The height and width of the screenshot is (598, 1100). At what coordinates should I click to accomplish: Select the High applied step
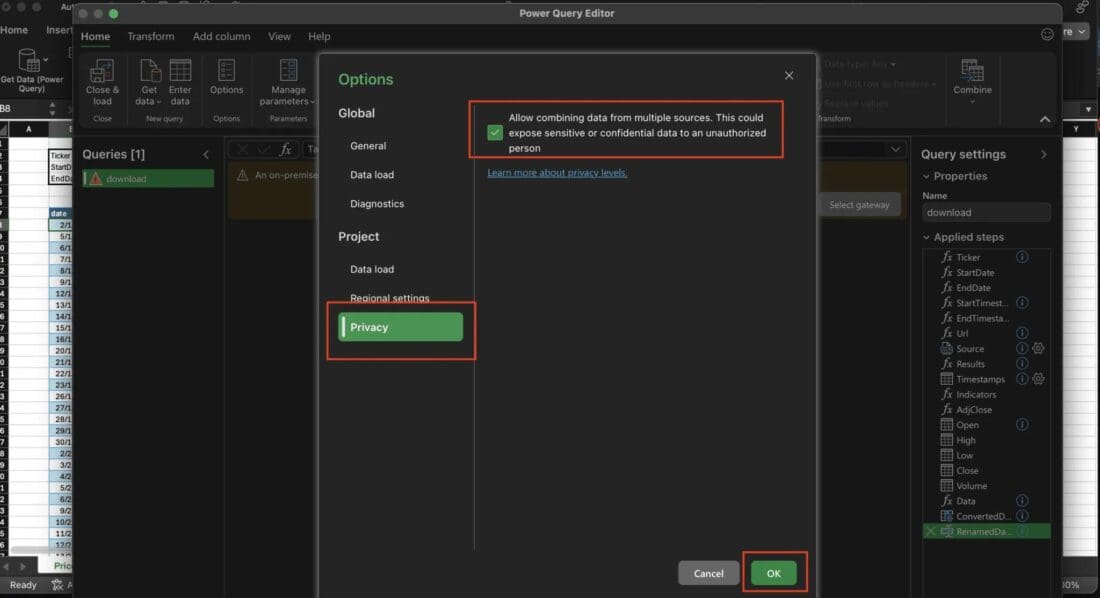pos(966,440)
